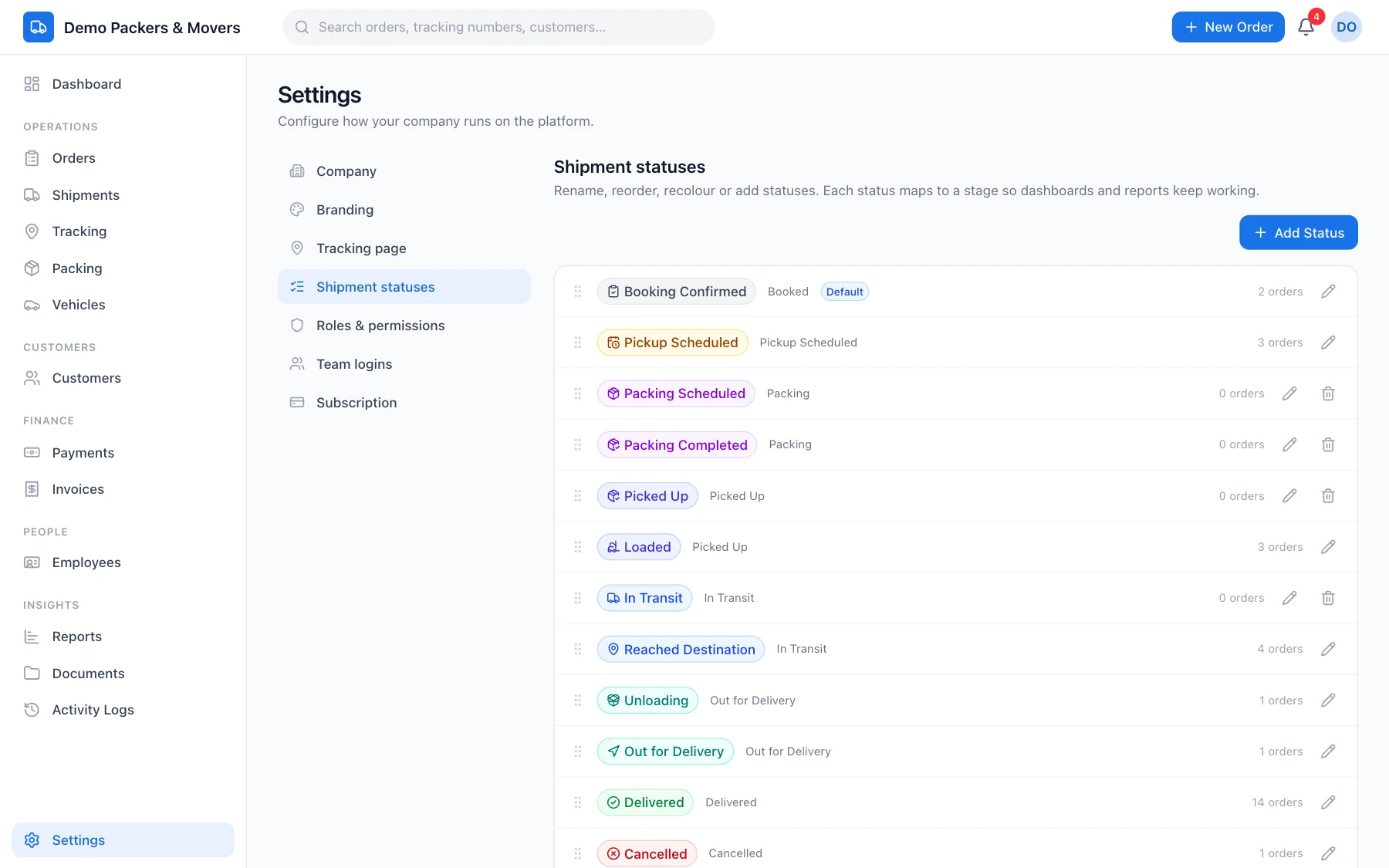Click the In Transit status badge
1389x868 pixels.
coord(644,598)
